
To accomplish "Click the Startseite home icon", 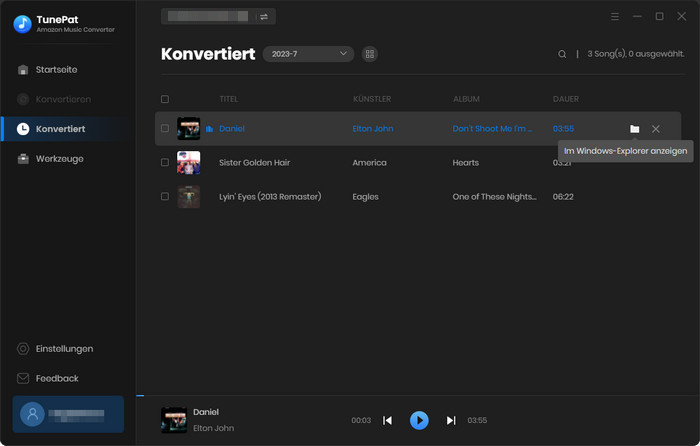I will coord(23,70).
